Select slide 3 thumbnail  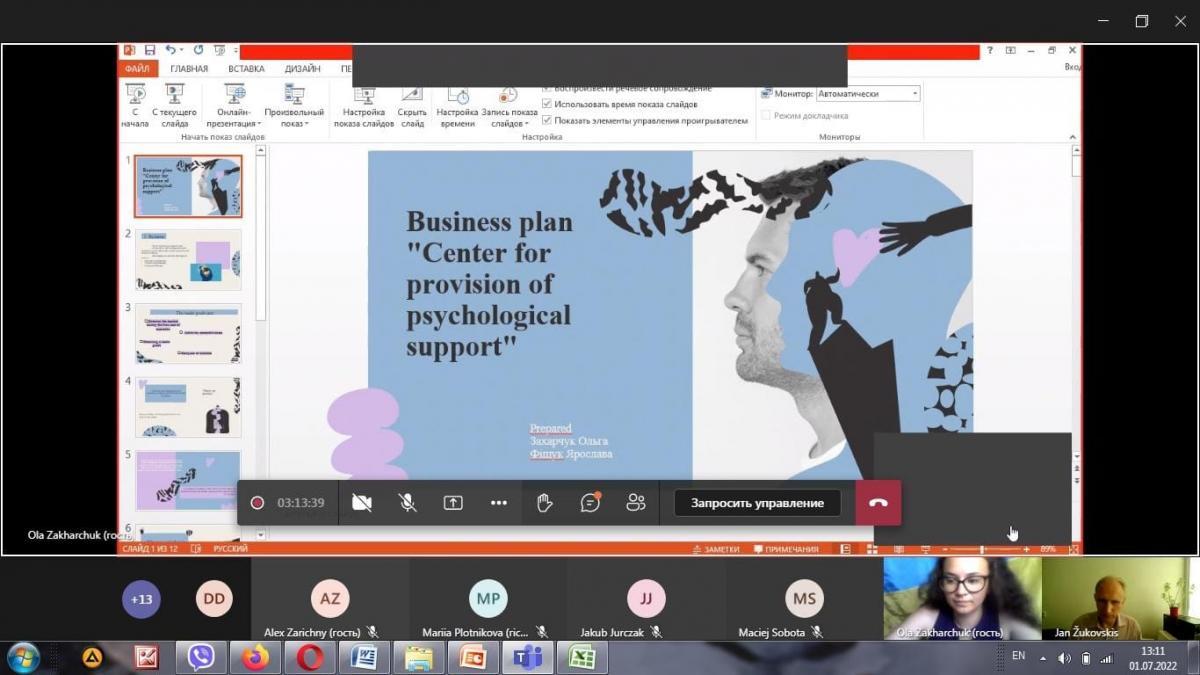click(188, 334)
